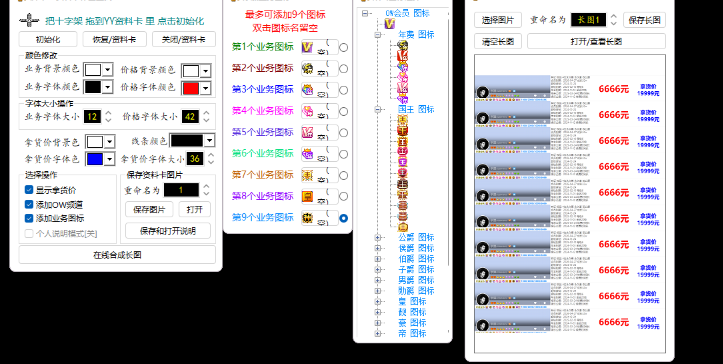Click the 恢复/资料卡 button
This screenshot has width=723, height=364.
[114, 39]
